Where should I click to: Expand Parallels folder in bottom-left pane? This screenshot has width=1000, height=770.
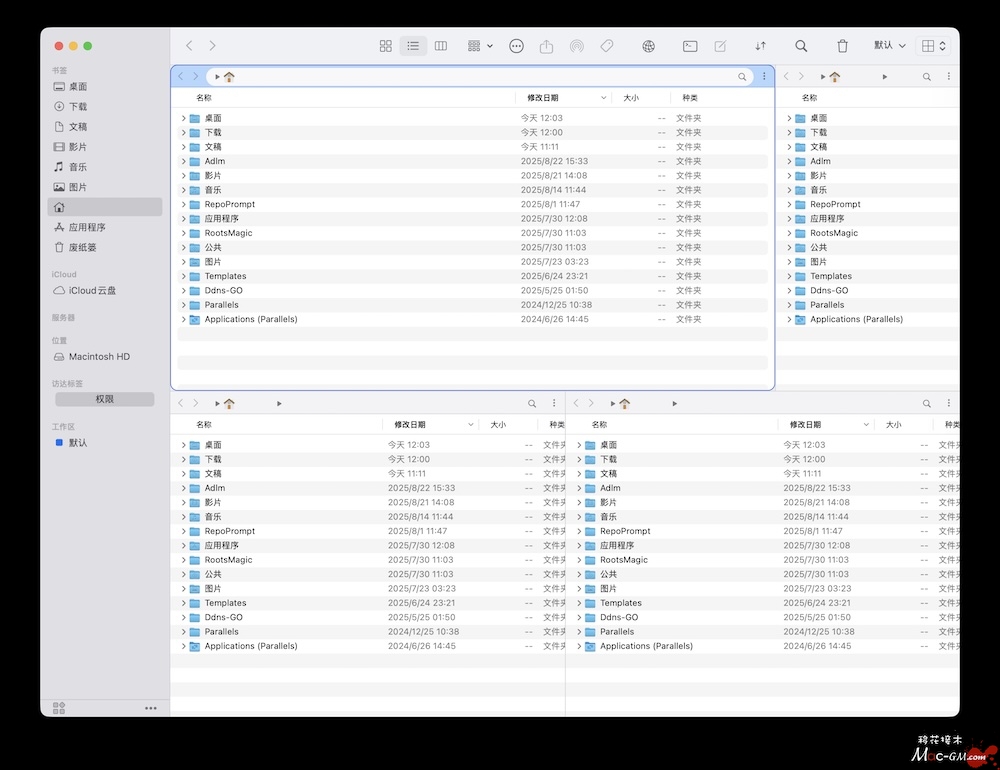click(x=184, y=632)
